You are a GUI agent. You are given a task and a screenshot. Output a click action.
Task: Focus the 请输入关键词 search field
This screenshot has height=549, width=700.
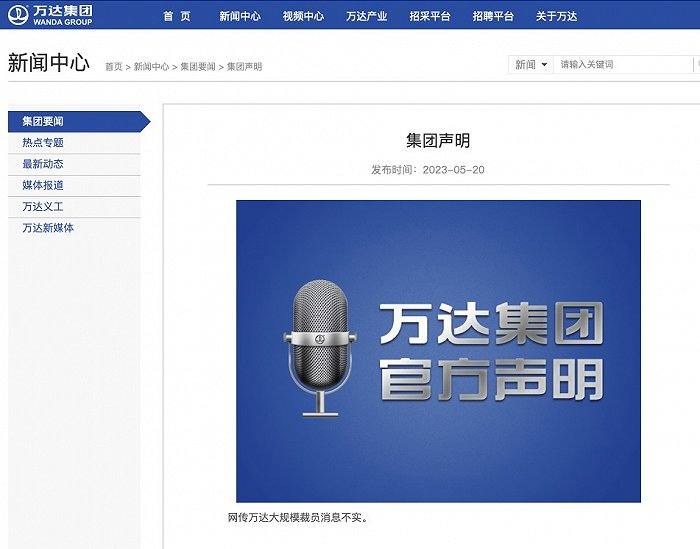pyautogui.click(x=623, y=65)
